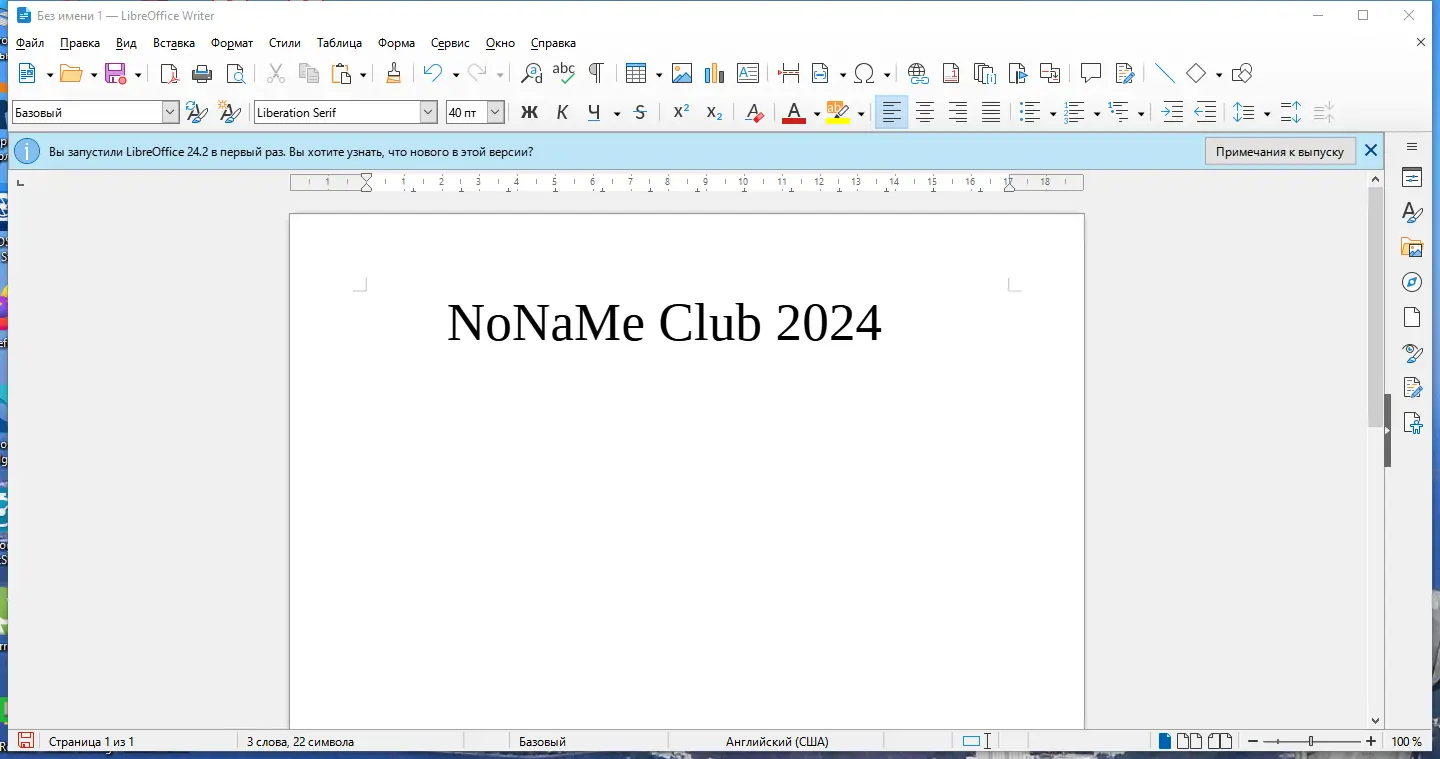Toggle bold (Ж) formatting
Viewport: 1440px width, 759px height.
(530, 113)
